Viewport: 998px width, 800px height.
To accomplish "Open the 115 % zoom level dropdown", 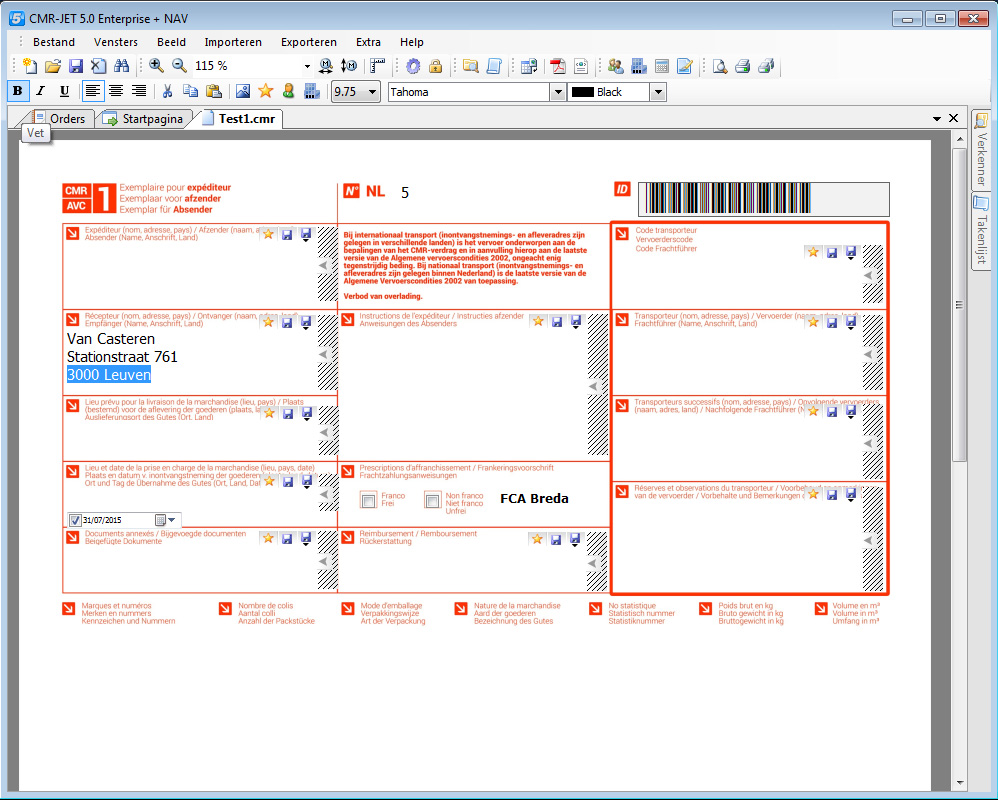I will pos(307,66).
